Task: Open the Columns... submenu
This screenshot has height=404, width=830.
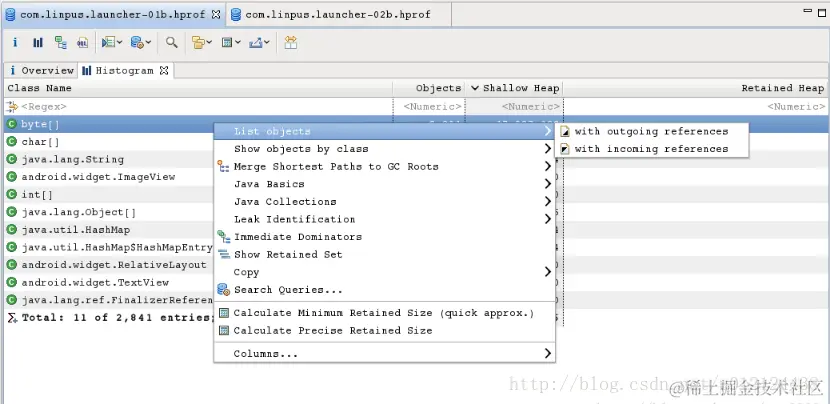Action: [x=384, y=353]
